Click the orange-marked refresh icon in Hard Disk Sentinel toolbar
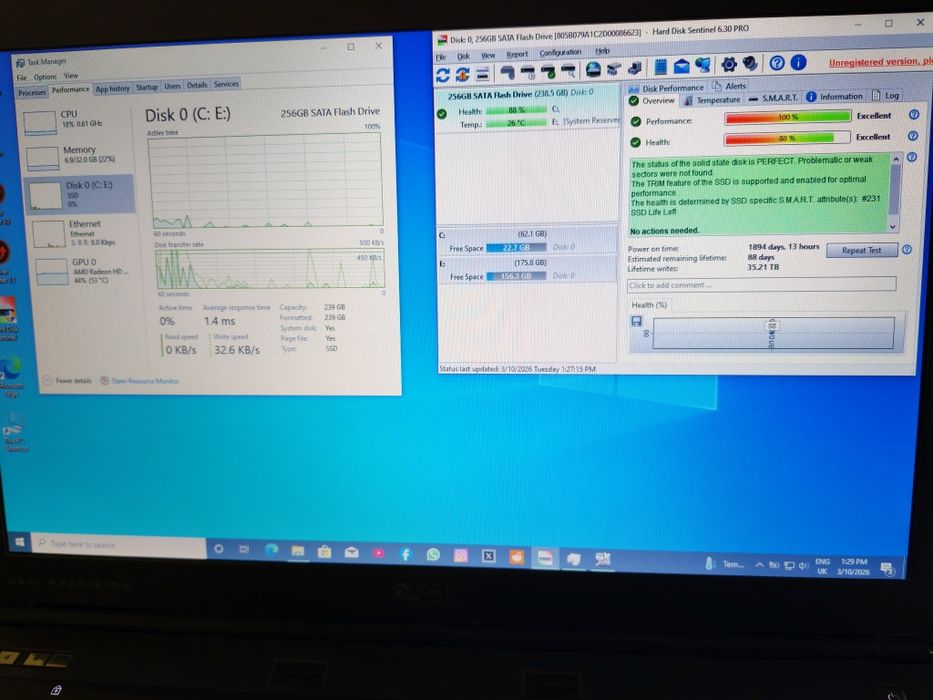 tap(462, 74)
